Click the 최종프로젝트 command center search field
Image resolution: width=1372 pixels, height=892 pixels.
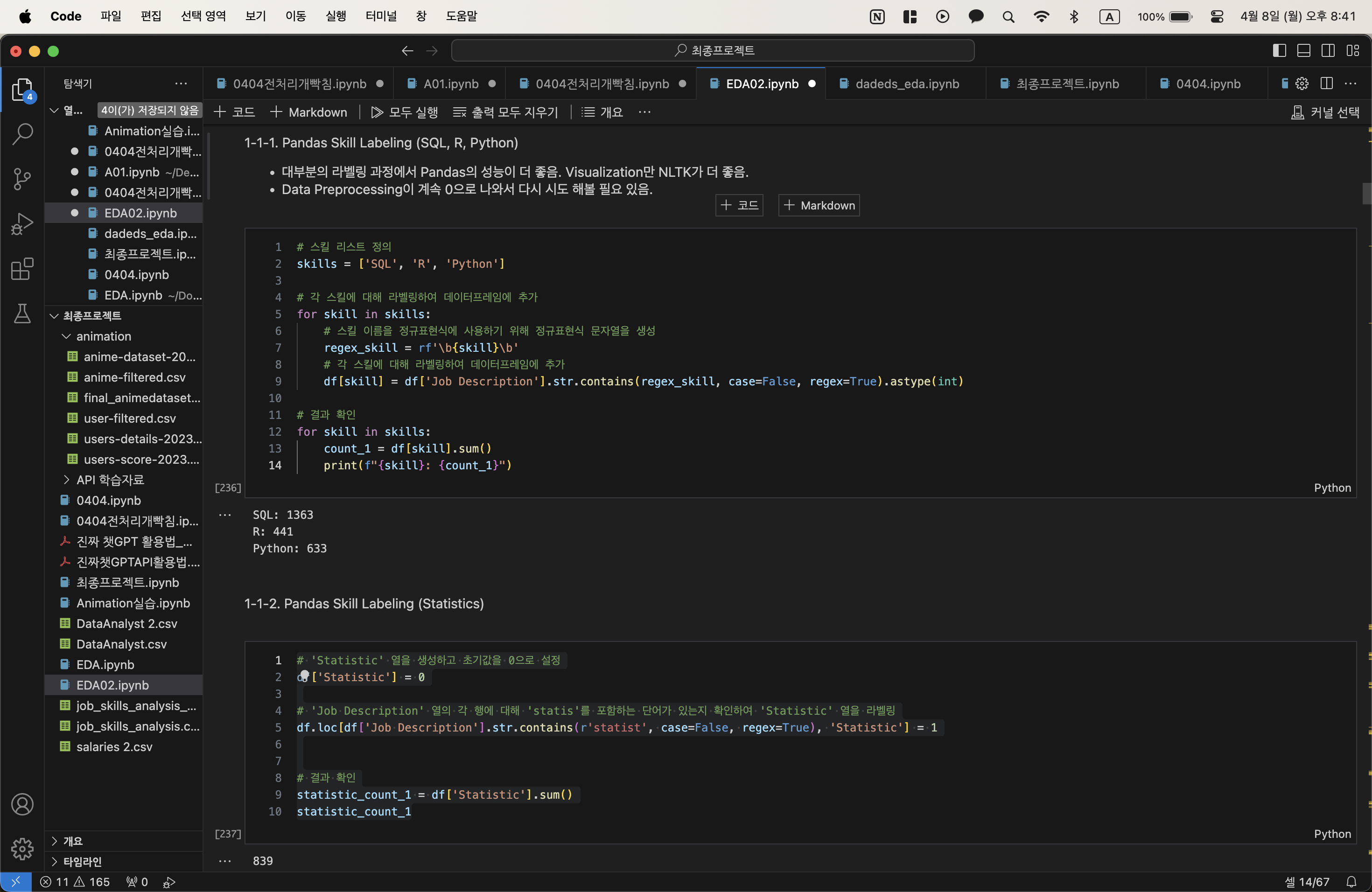(713, 51)
